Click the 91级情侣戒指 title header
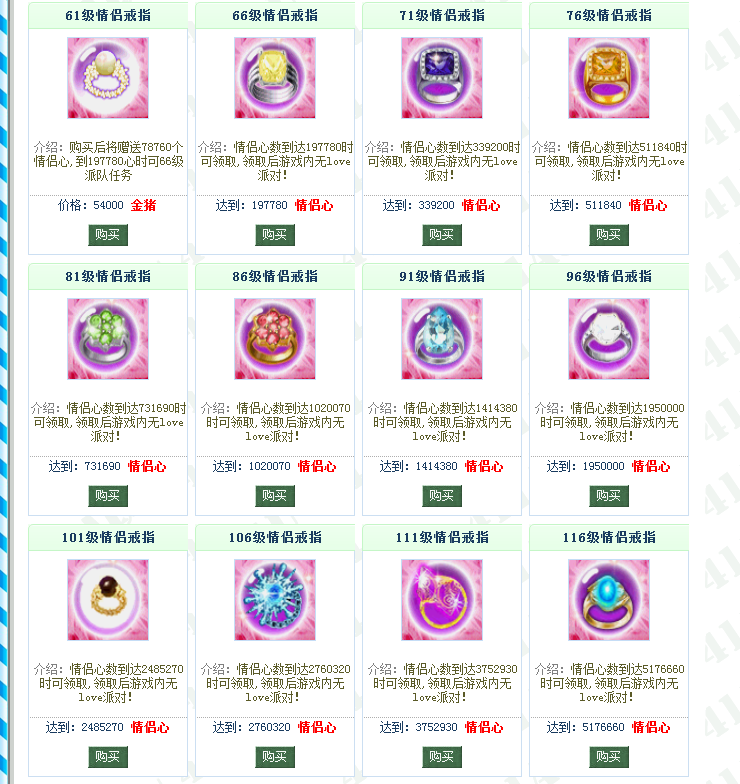 pos(442,276)
